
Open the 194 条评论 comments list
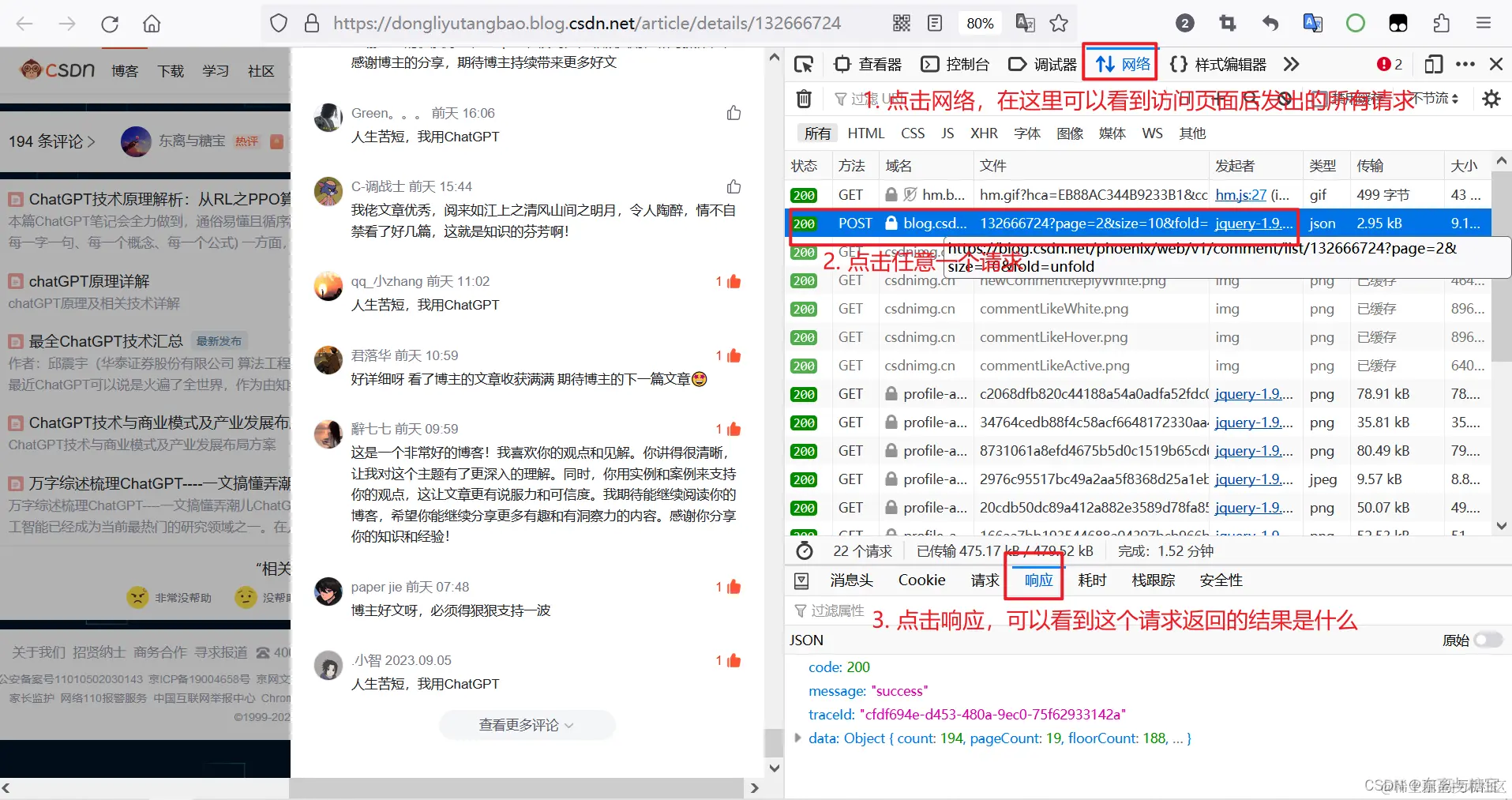pos(51,141)
